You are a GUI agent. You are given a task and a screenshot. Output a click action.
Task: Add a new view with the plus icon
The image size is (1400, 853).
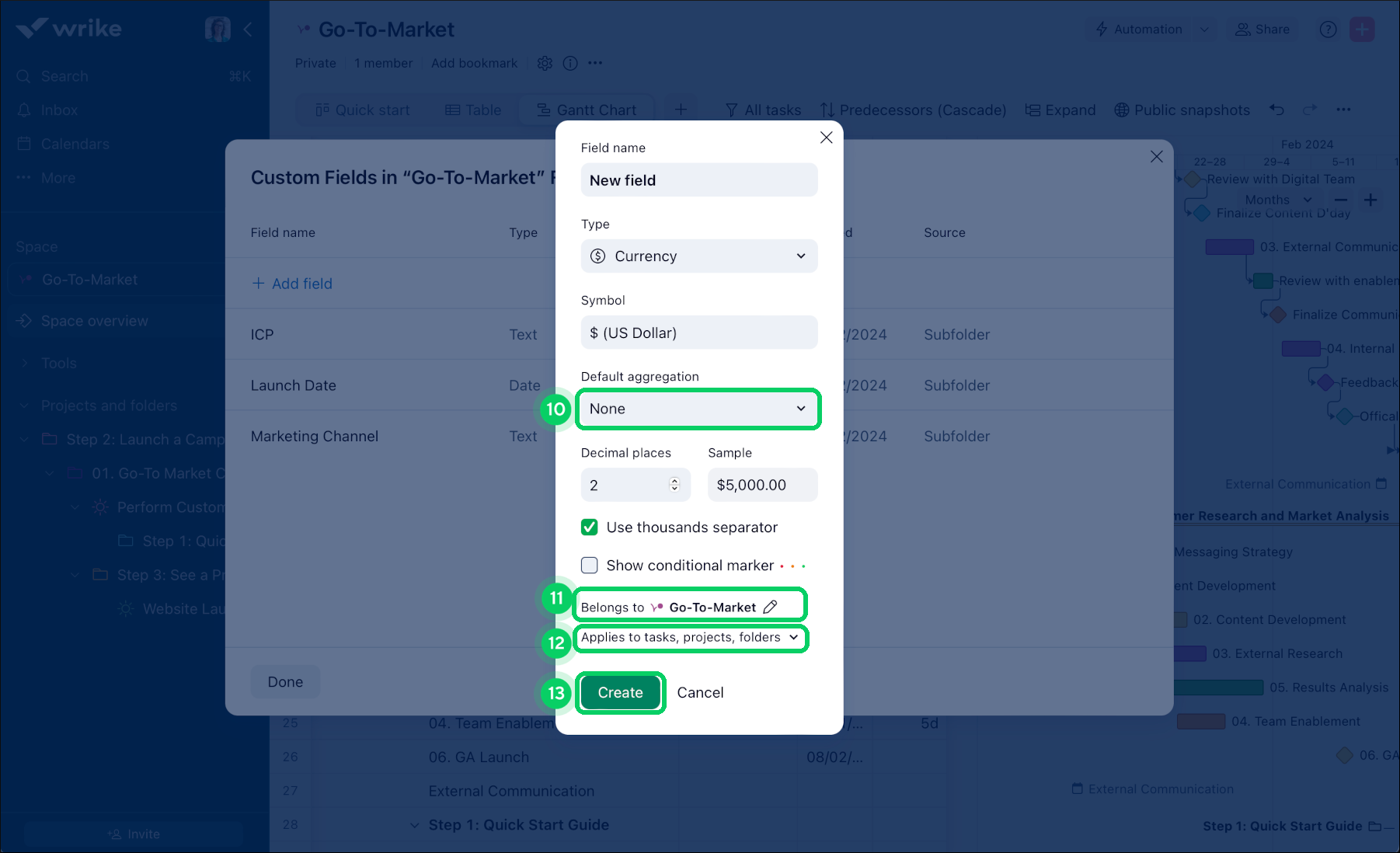point(681,110)
